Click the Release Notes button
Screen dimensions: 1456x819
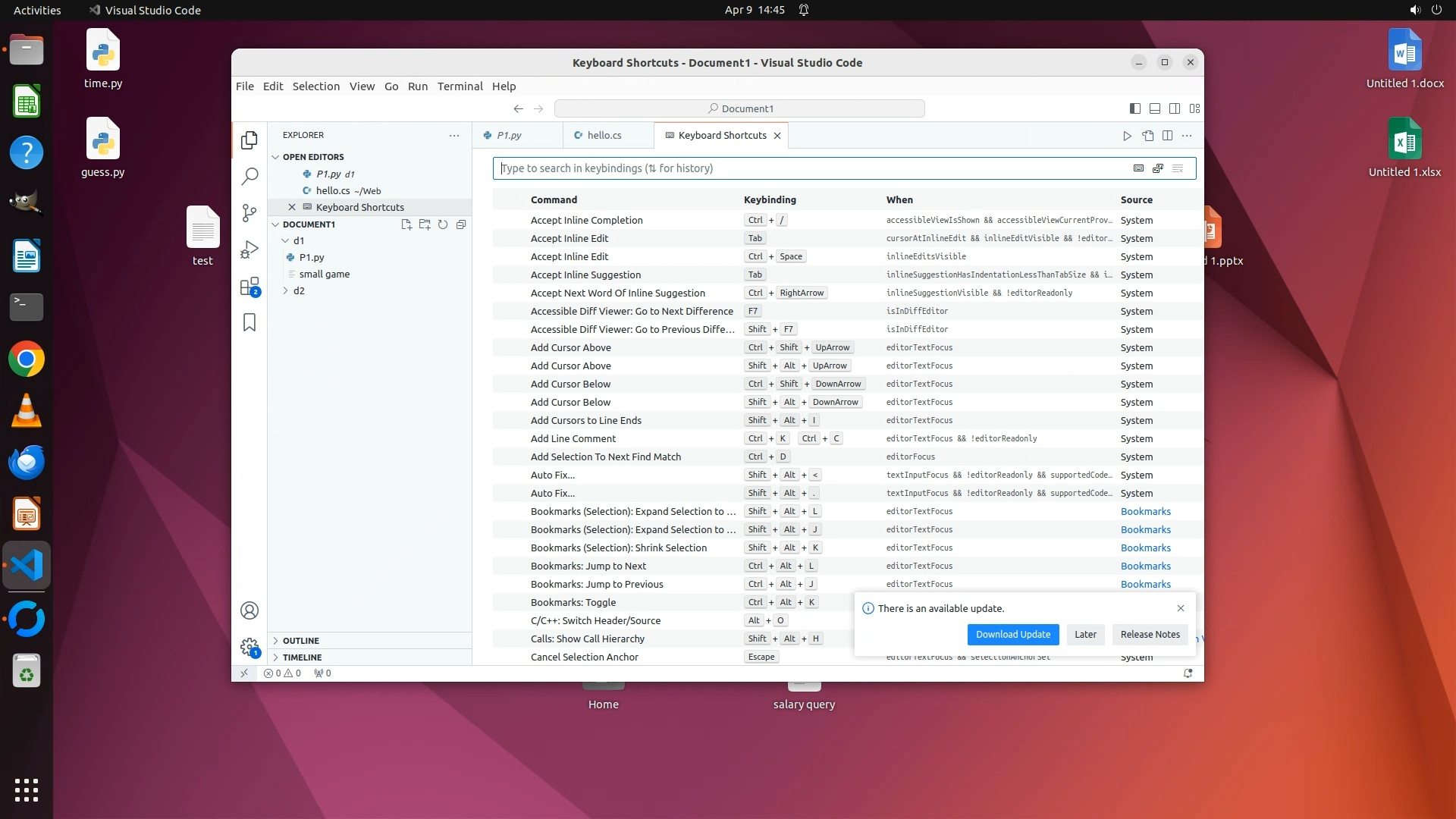[x=1150, y=635]
